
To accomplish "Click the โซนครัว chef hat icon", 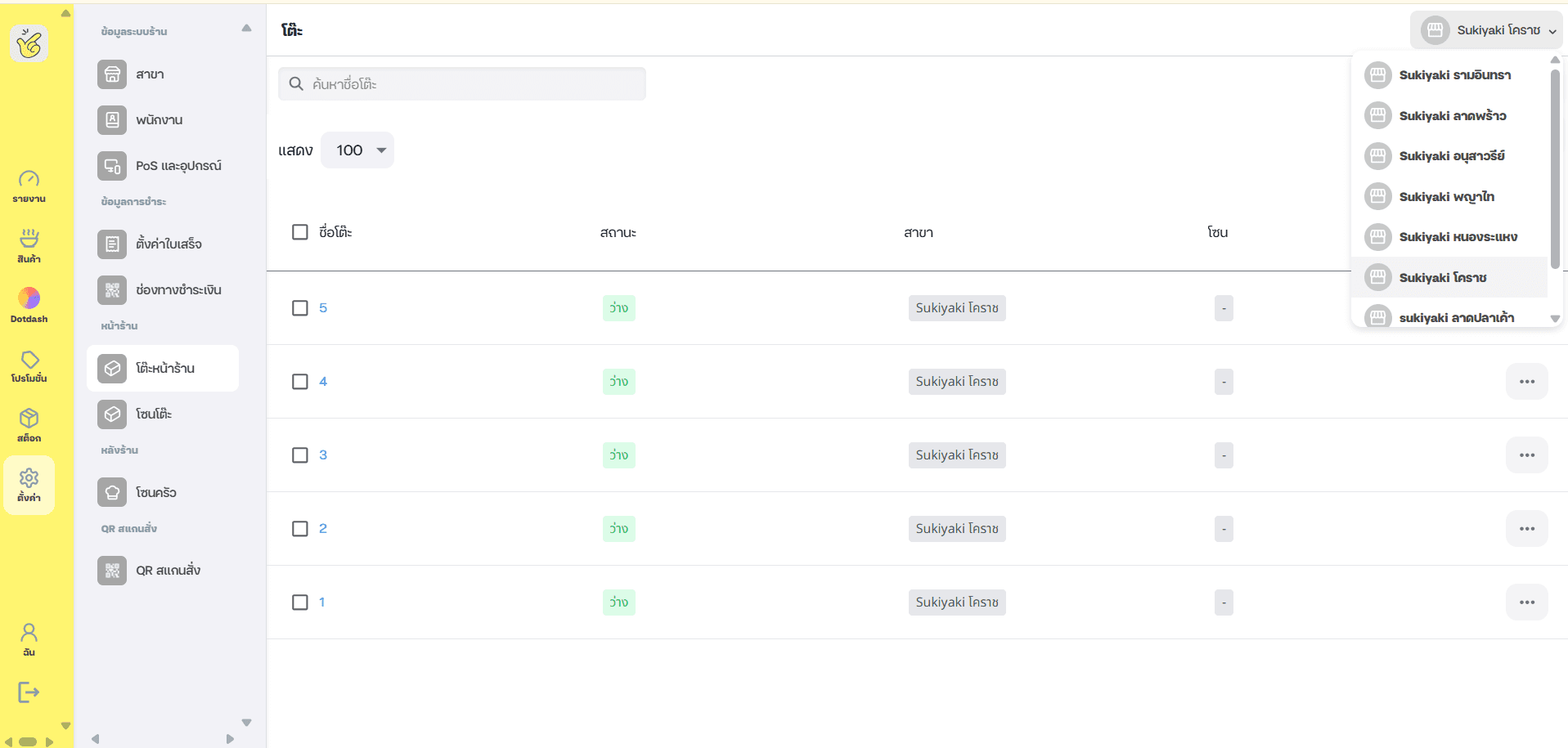I will coord(112,493).
